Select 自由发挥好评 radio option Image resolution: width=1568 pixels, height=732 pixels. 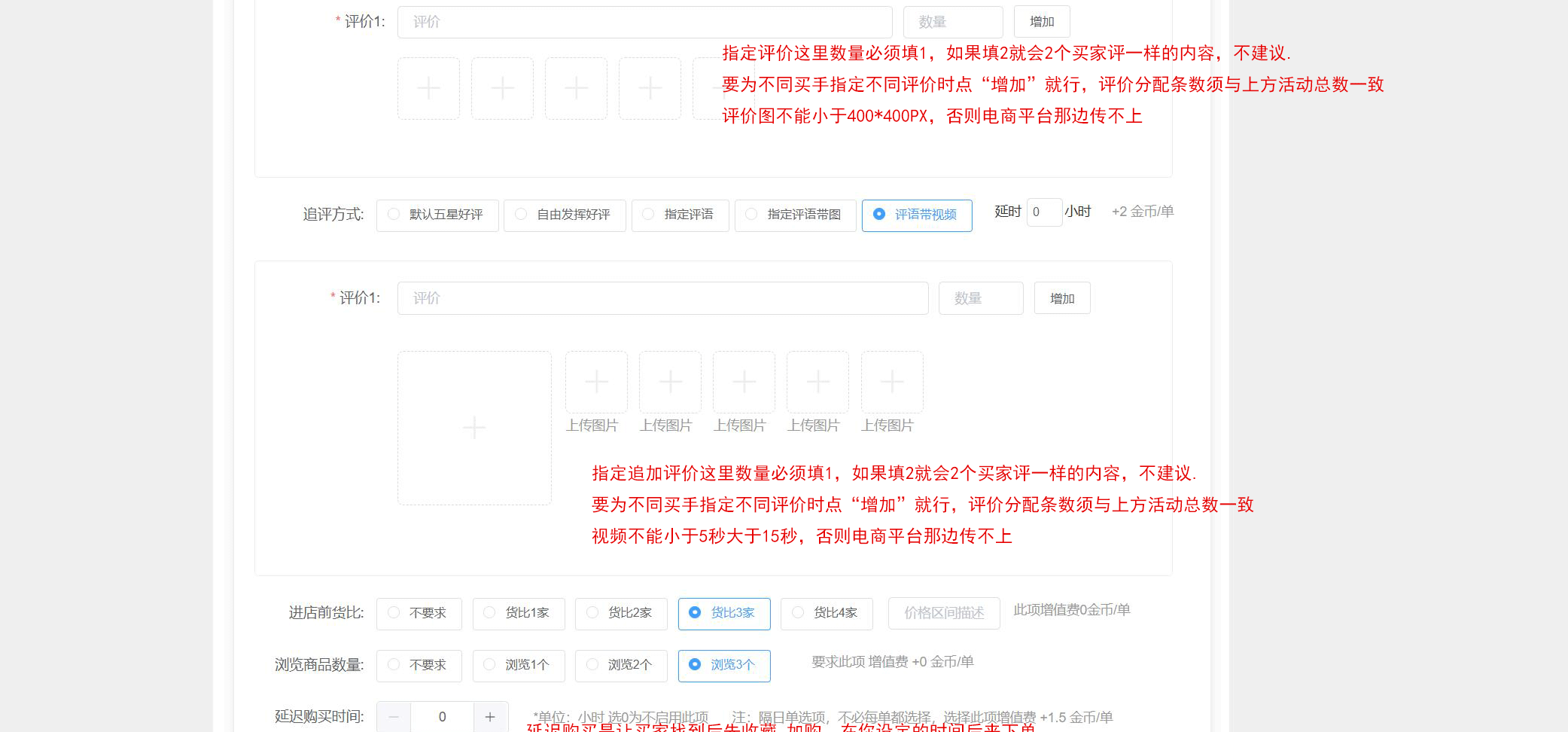click(564, 215)
